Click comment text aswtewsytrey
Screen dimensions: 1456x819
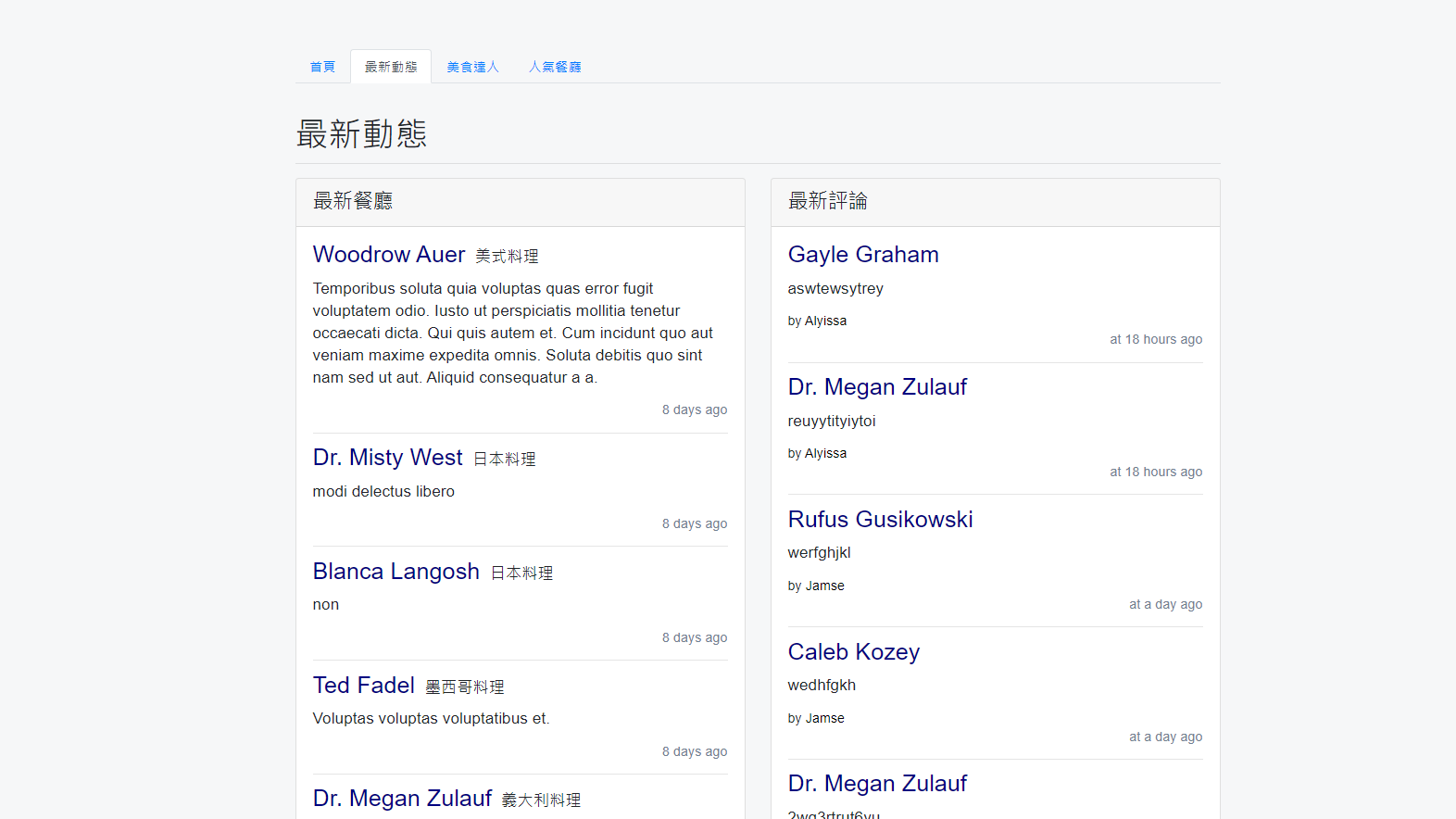click(835, 289)
